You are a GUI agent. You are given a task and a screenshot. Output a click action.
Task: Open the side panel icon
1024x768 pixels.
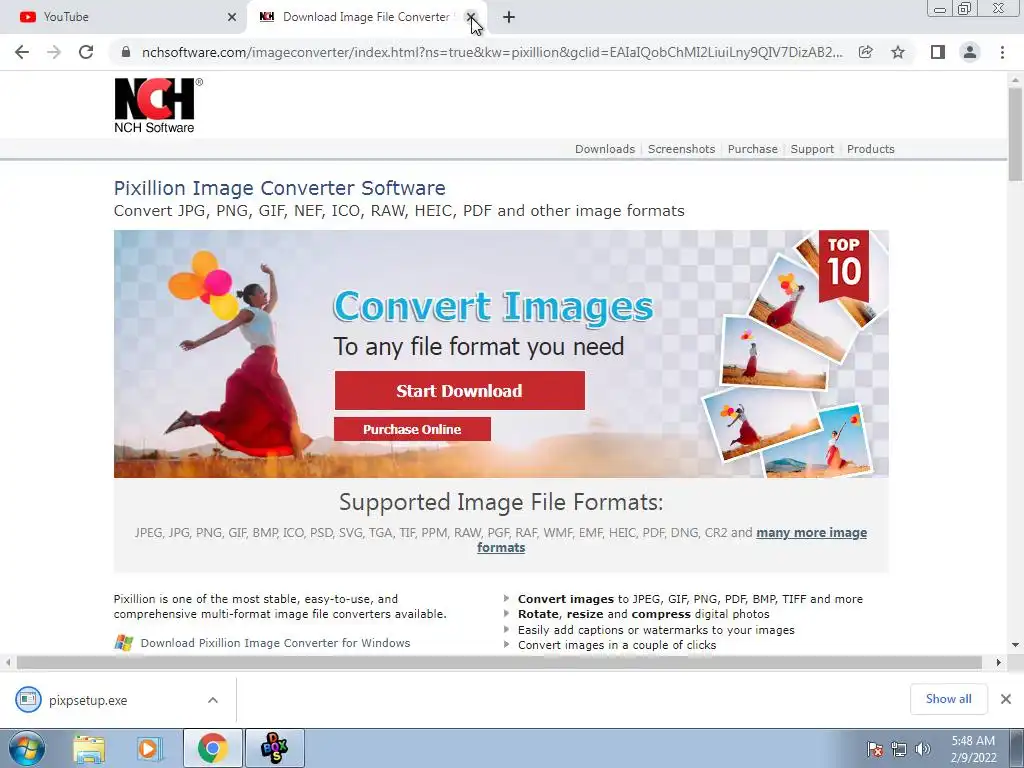[938, 52]
